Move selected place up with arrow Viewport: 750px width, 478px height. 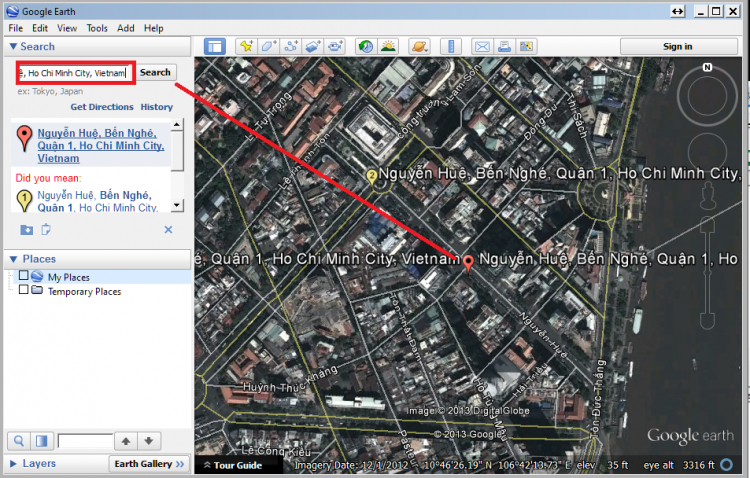click(x=126, y=441)
